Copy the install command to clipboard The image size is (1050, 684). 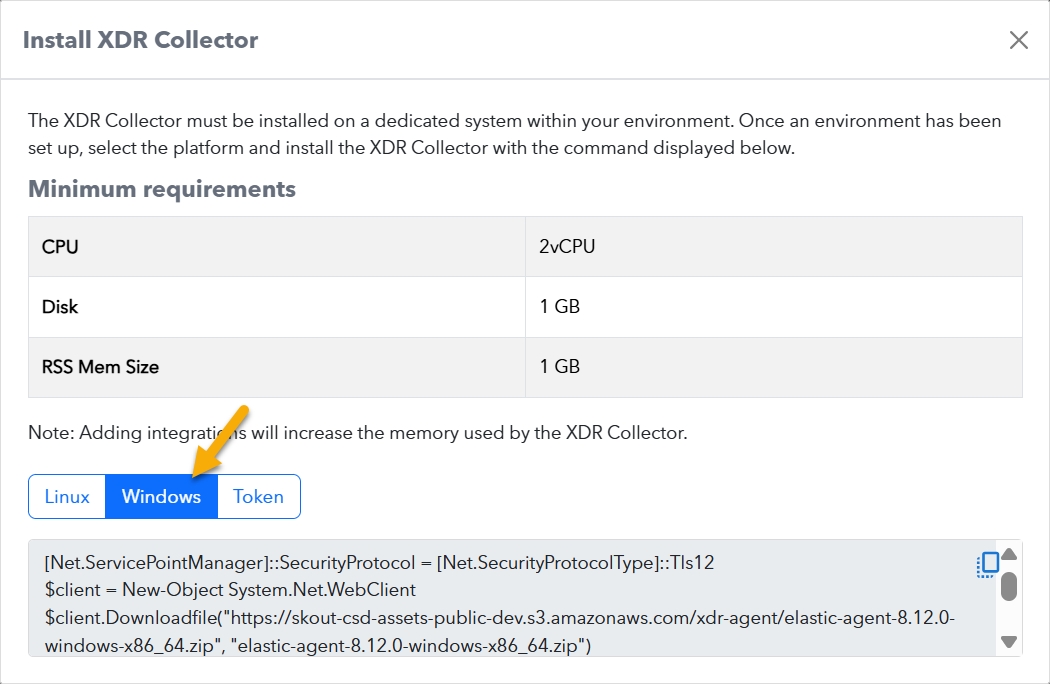(x=987, y=565)
